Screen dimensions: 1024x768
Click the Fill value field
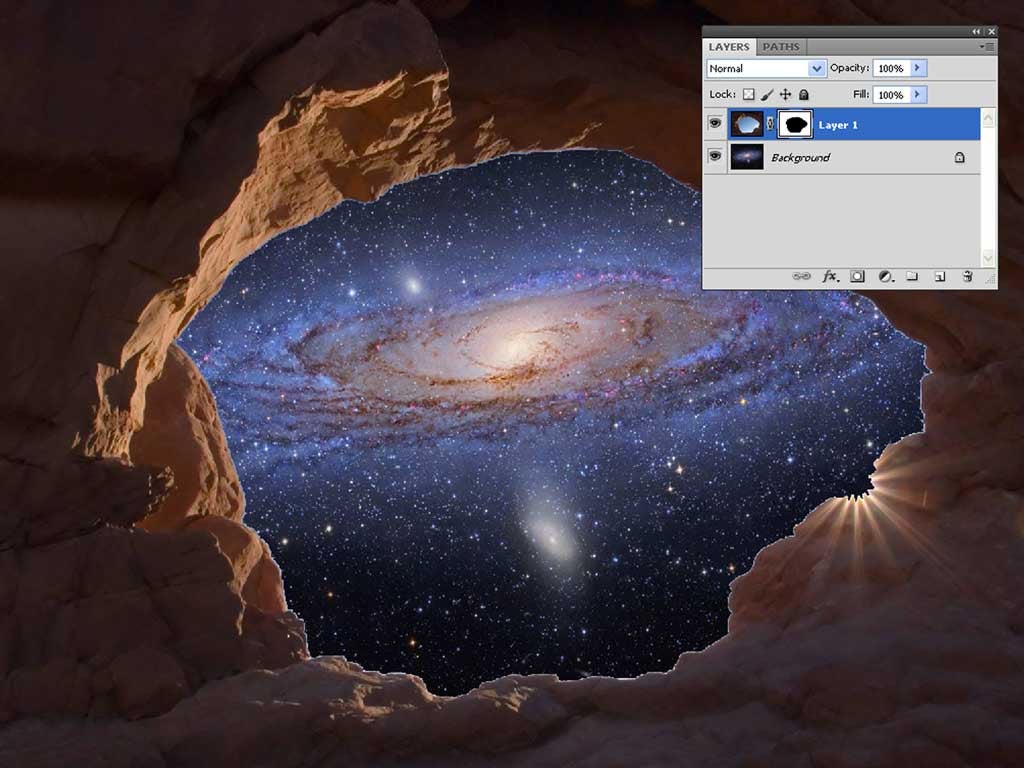pyautogui.click(x=891, y=95)
